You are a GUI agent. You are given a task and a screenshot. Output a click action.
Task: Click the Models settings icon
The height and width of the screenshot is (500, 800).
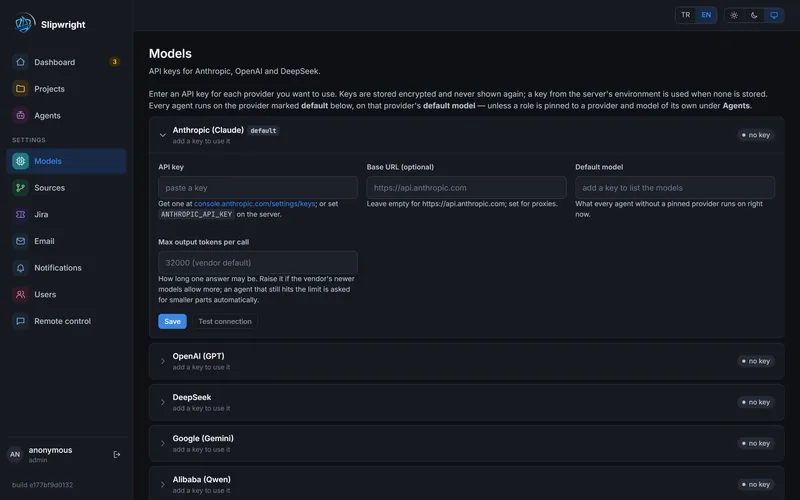click(20, 161)
